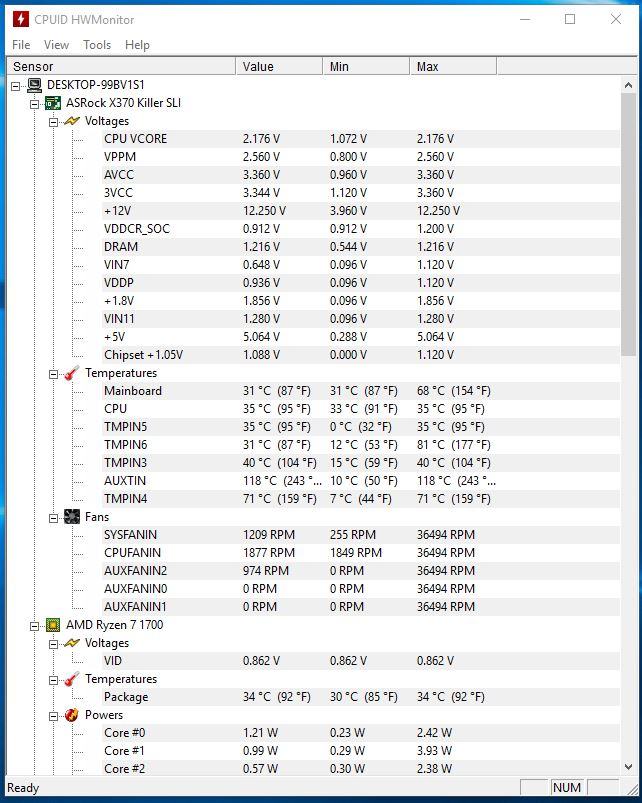Click the scrollbar down arrow
This screenshot has height=803, width=642.
pyautogui.click(x=628, y=767)
